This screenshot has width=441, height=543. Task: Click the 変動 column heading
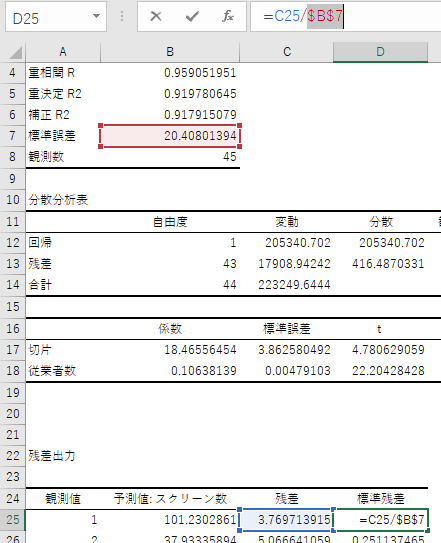tap(287, 222)
